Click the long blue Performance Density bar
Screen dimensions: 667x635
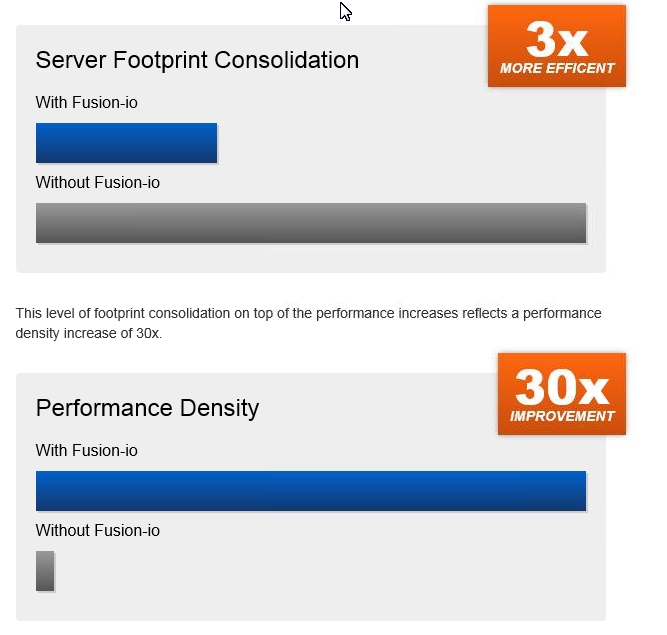(x=311, y=491)
